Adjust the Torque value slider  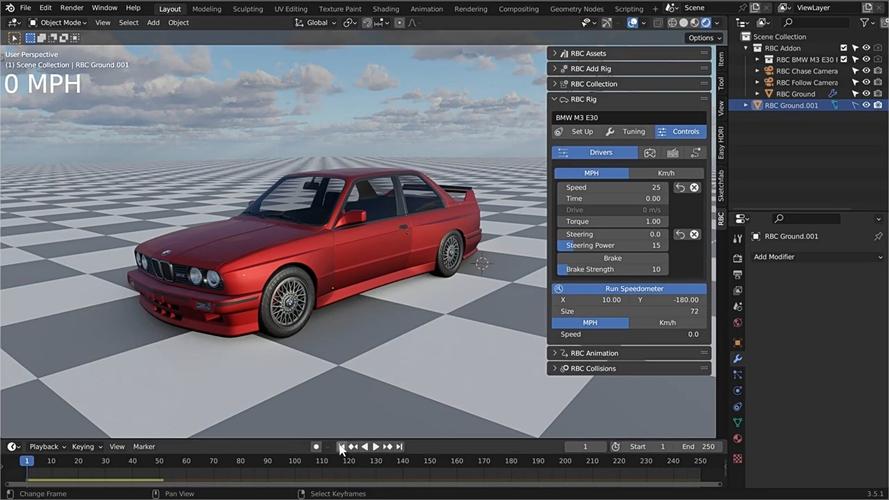[612, 222]
